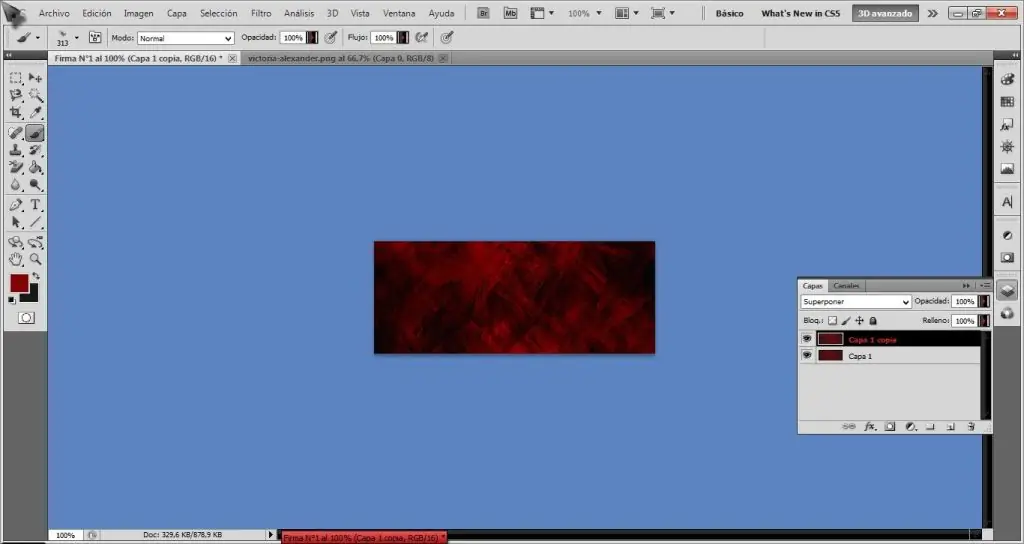Viewport: 1024px width, 544px height.
Task: Launch Adobe Bridge
Action: point(483,13)
